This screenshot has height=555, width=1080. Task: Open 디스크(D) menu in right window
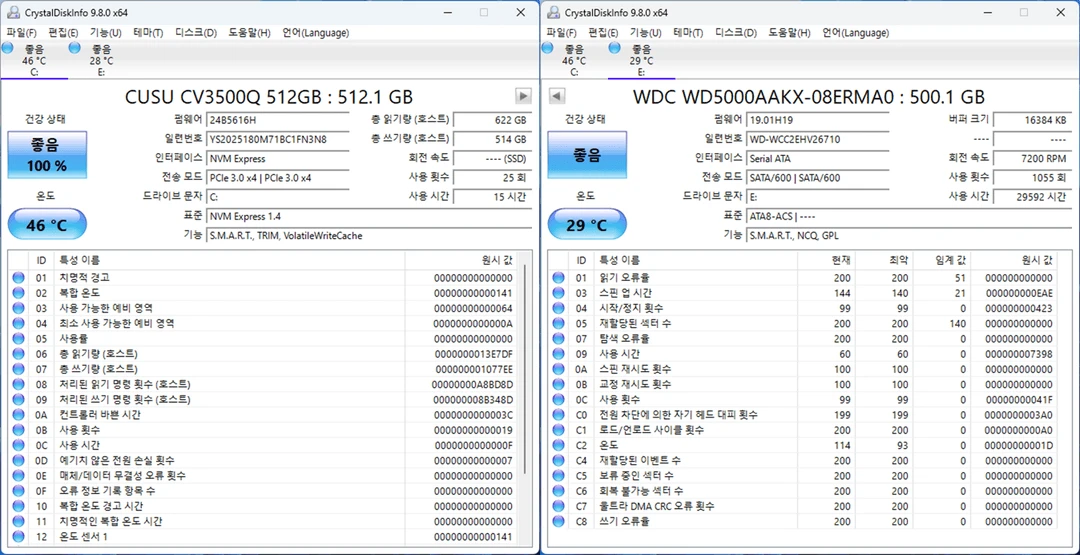tap(736, 32)
